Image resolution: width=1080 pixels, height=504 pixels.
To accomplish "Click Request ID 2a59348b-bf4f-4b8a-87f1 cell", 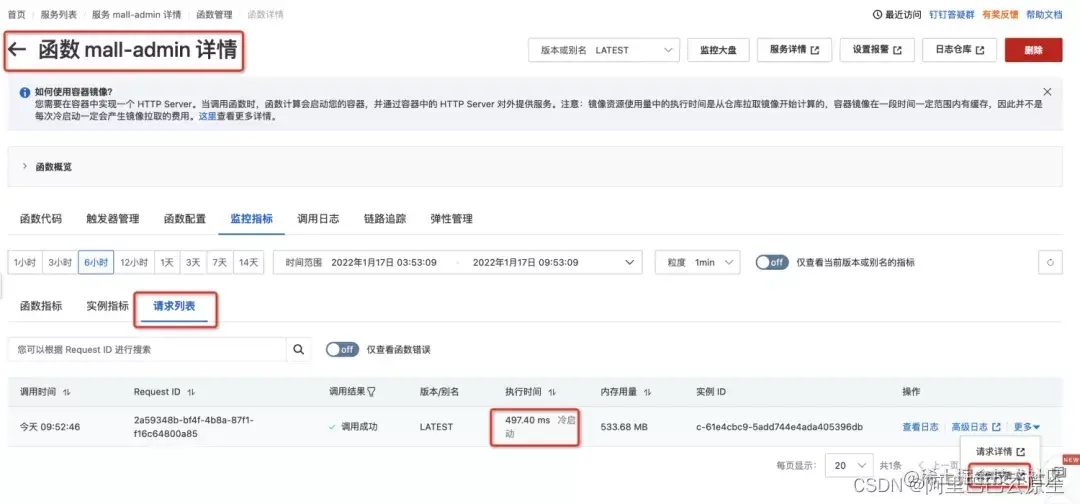I will (x=193, y=427).
